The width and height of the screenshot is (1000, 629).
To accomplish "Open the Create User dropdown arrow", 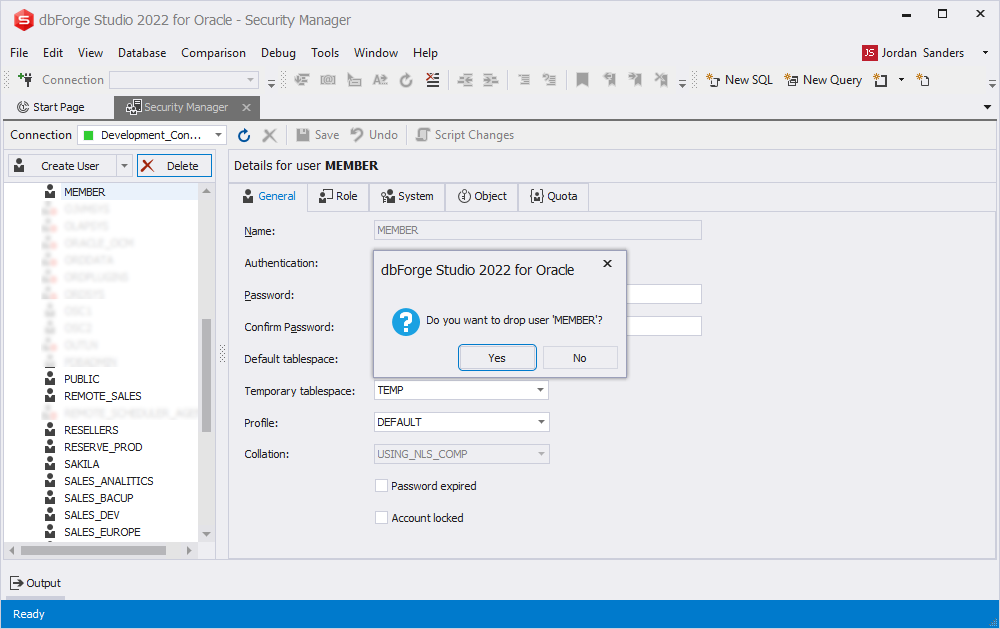I will click(x=124, y=166).
